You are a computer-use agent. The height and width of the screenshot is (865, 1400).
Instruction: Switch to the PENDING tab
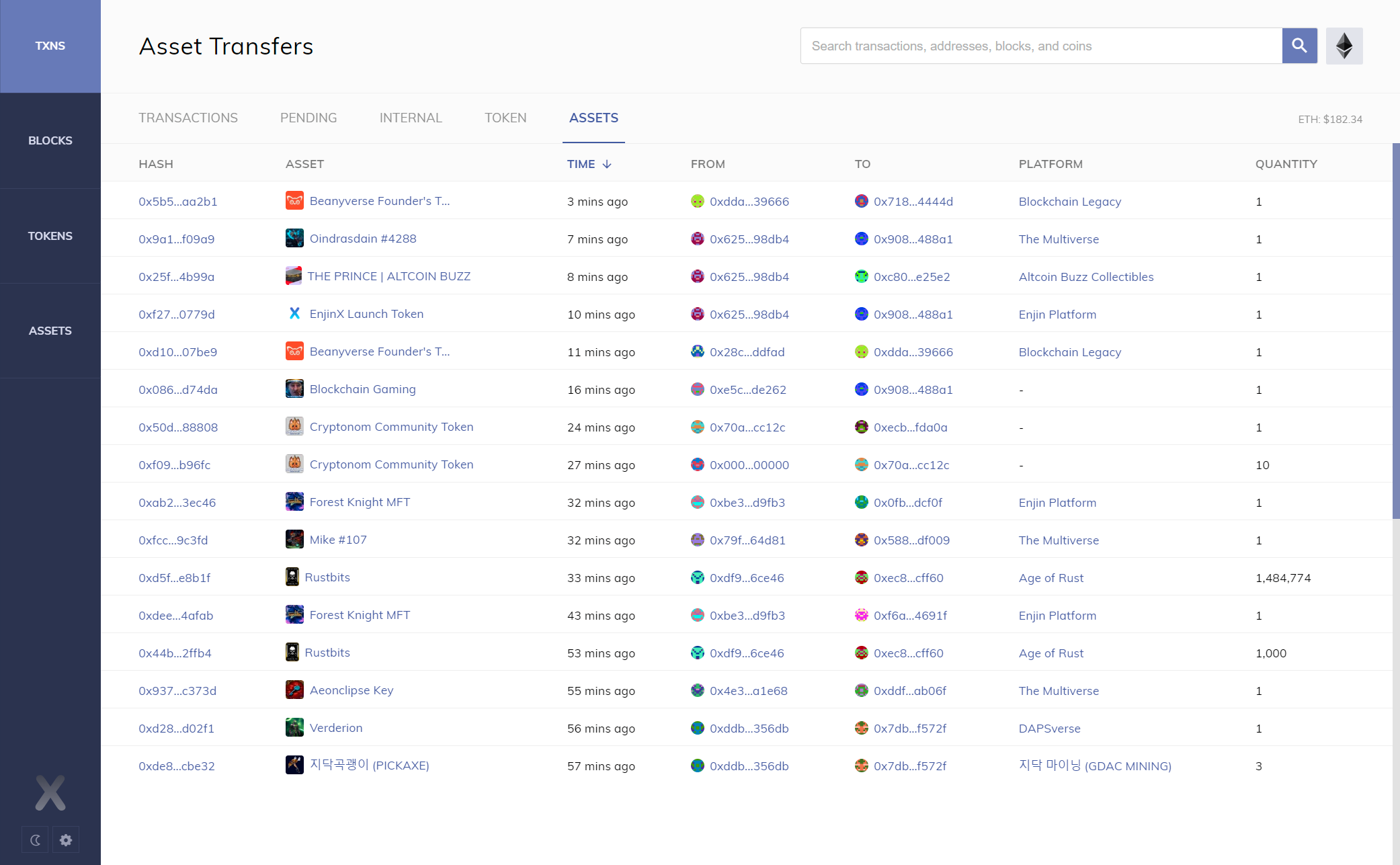pos(308,118)
